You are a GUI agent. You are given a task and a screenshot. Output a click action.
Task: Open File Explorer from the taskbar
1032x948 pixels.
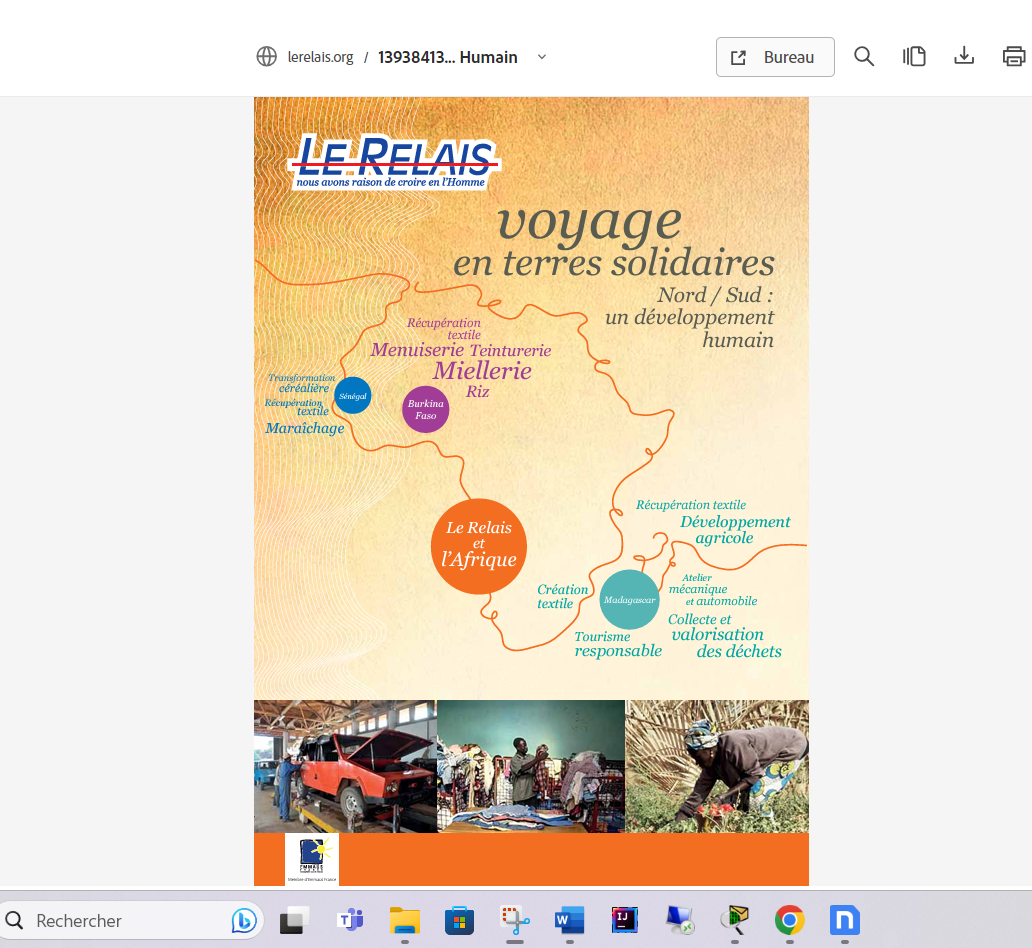[x=405, y=920]
